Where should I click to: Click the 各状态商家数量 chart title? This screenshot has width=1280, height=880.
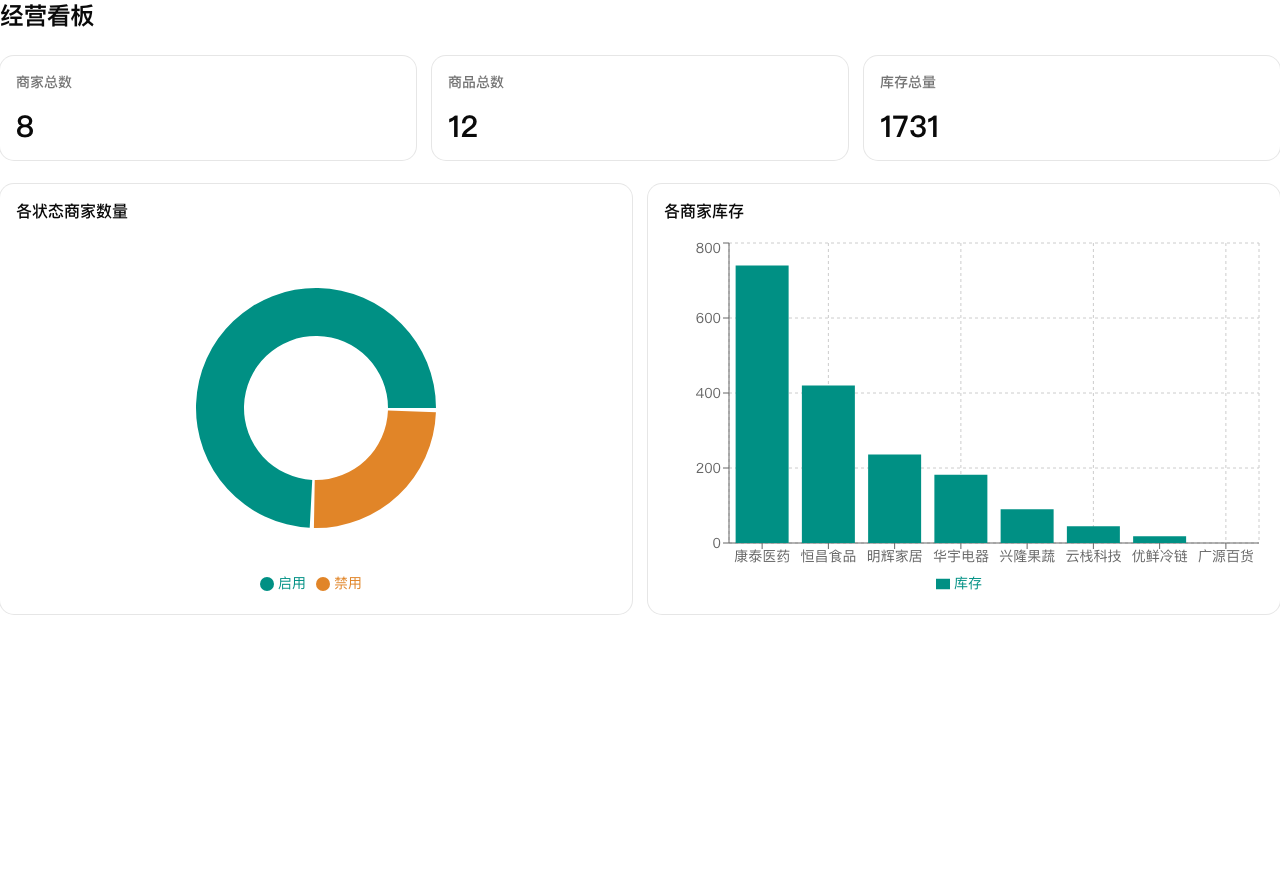(72, 211)
